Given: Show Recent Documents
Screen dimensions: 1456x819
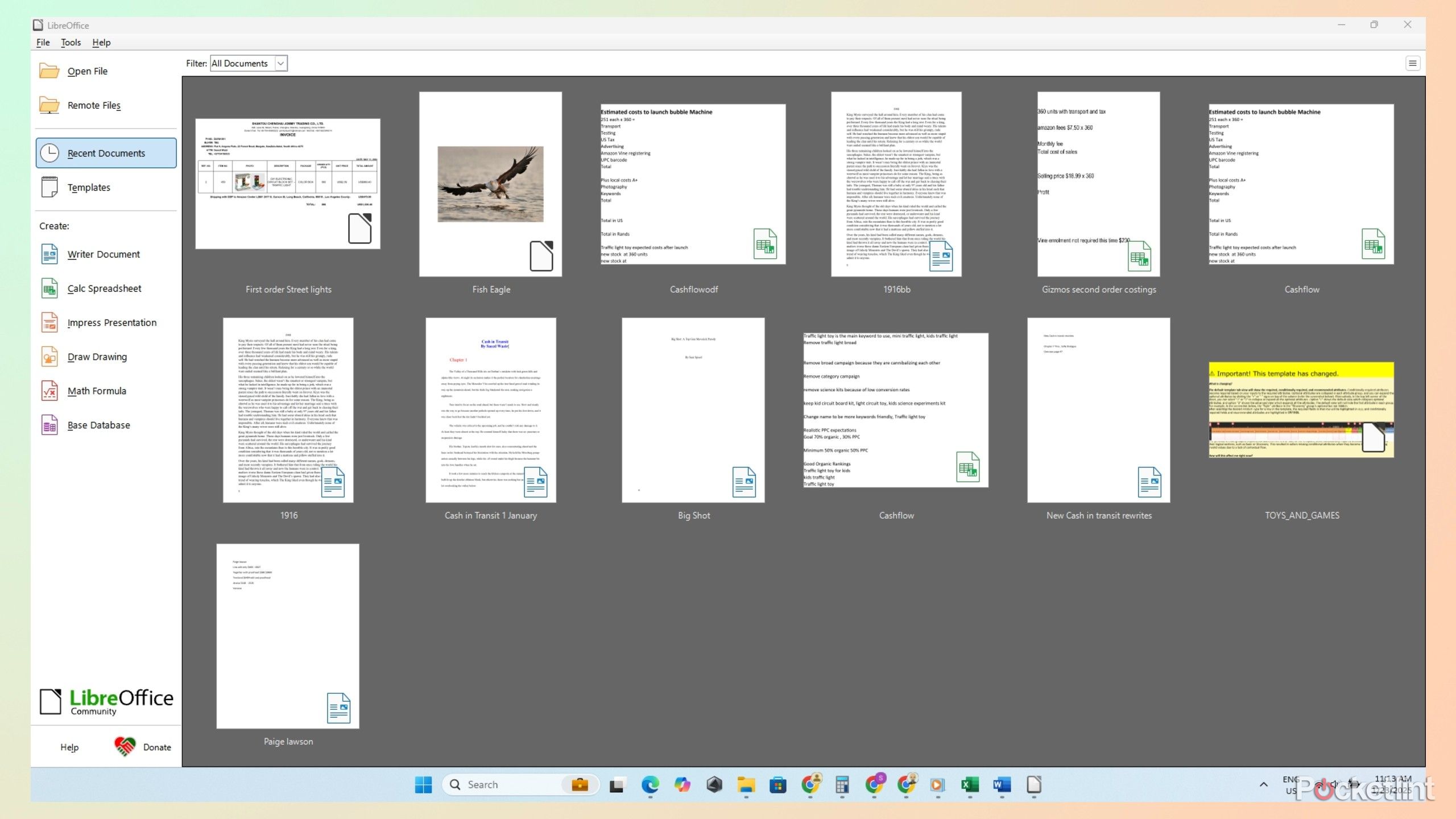Looking at the screenshot, I should click(106, 152).
